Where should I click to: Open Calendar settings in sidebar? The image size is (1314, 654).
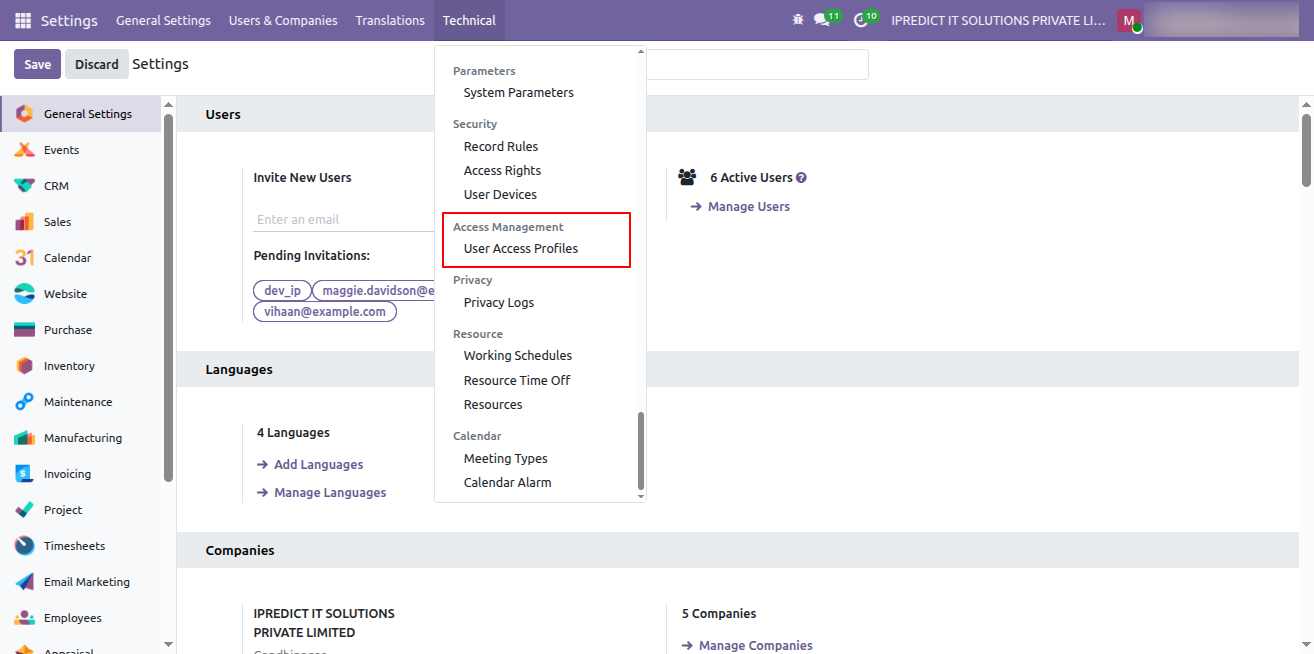80,258
